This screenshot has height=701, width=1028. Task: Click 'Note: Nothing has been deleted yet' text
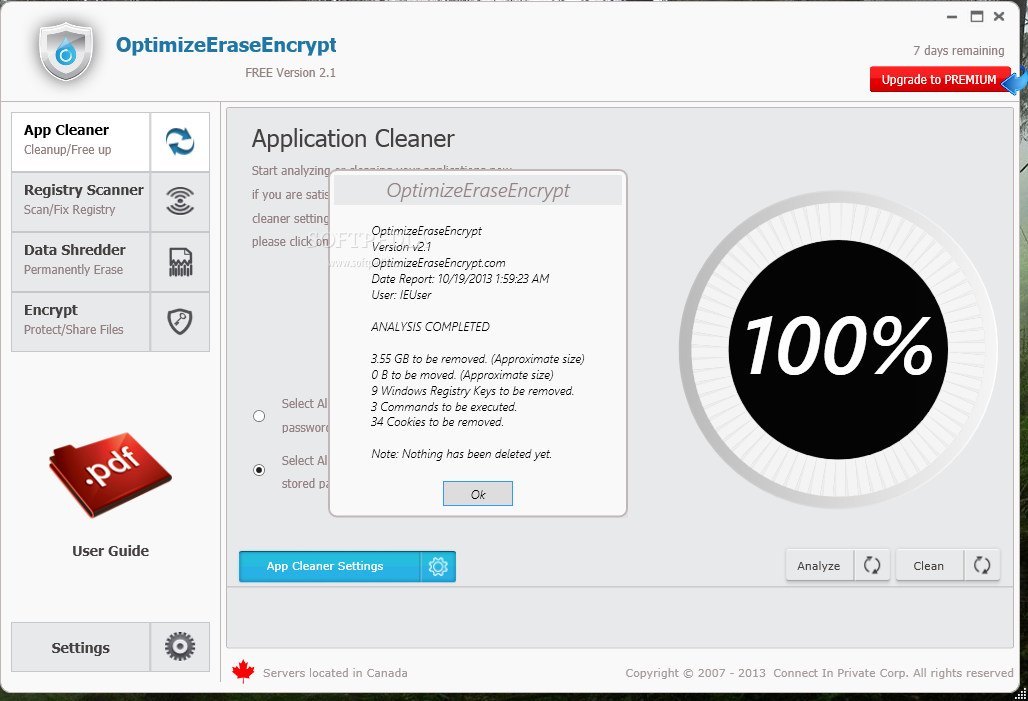click(x=462, y=454)
